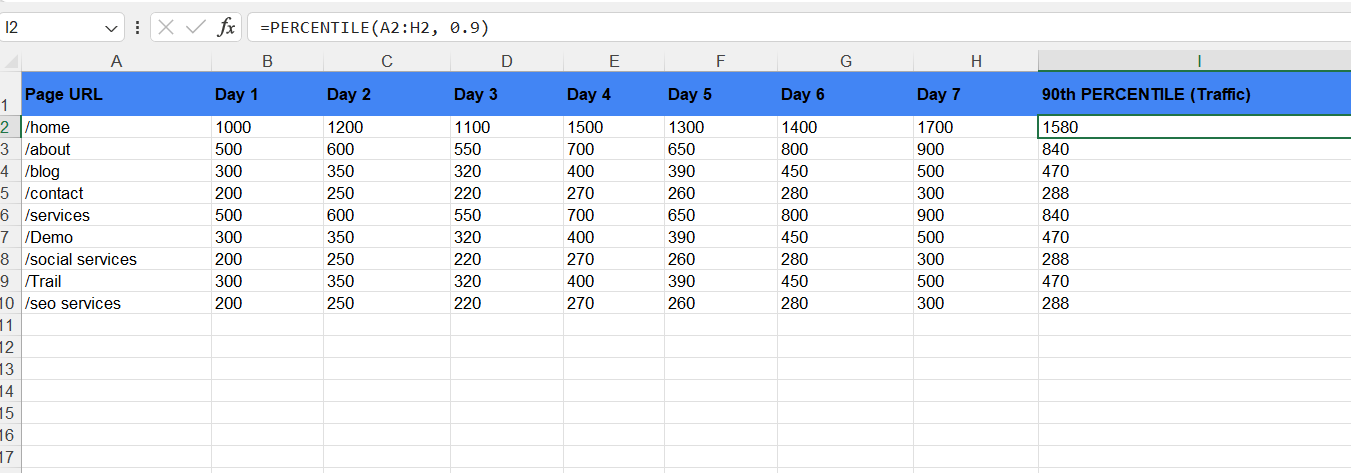Image resolution: width=1351 pixels, height=473 pixels.
Task: Select row 5 header
Action: coord(10,193)
